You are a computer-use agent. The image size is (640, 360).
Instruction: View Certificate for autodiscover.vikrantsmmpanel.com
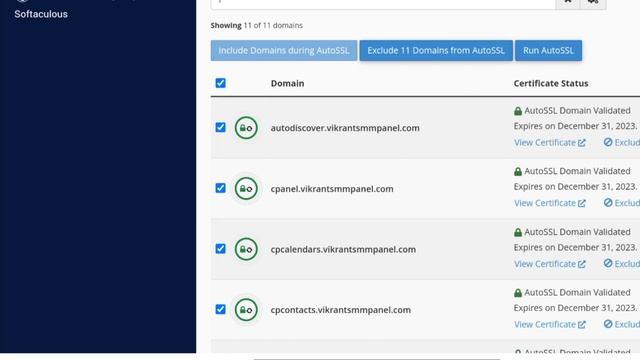(550, 142)
